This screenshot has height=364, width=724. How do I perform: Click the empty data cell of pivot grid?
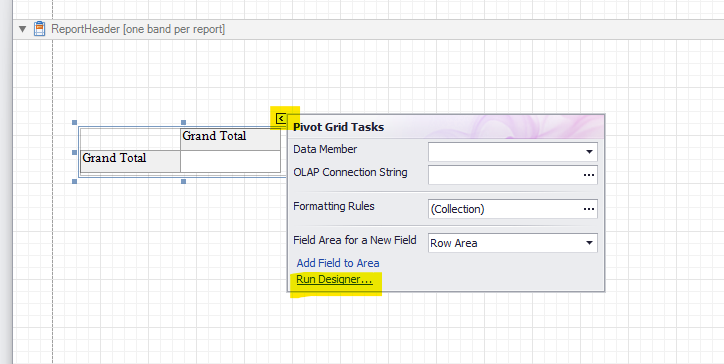tap(230, 161)
